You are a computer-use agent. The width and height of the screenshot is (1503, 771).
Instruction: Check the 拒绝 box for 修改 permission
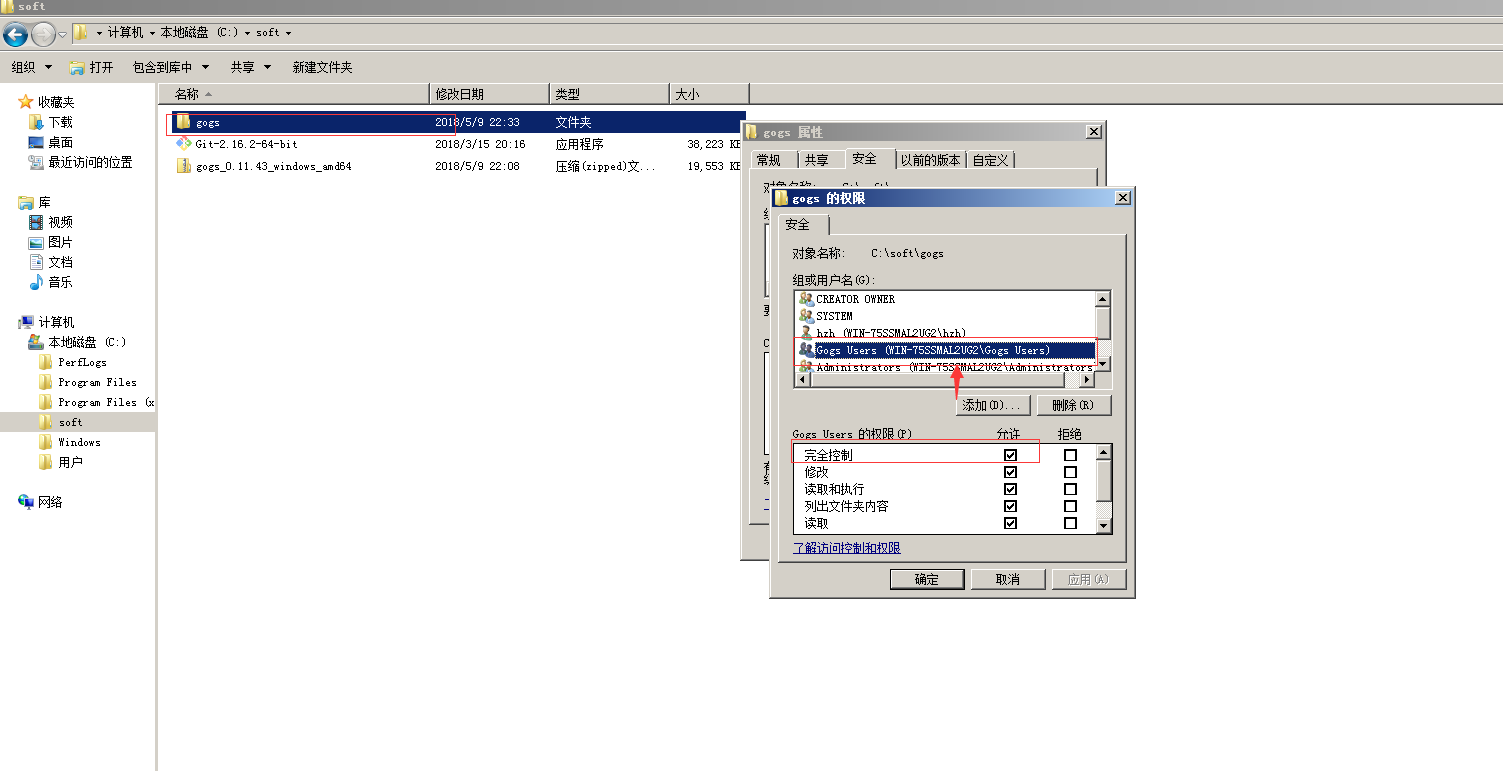click(1070, 470)
